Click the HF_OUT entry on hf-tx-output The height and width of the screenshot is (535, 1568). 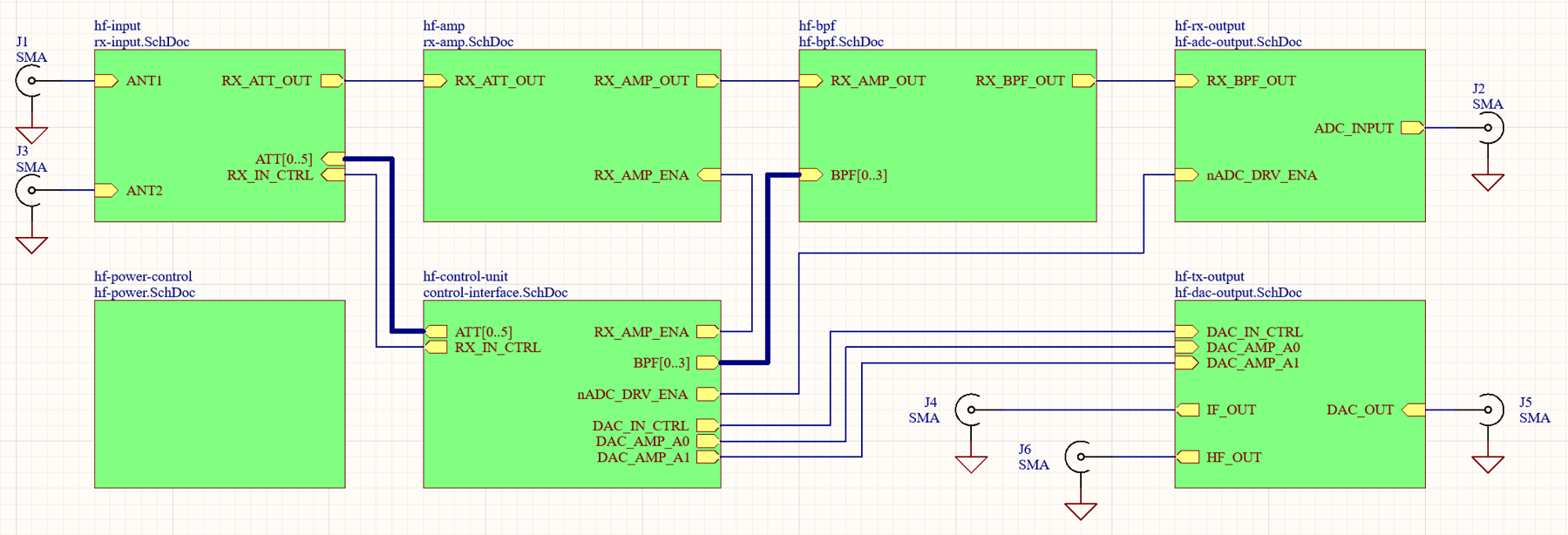pos(1233,457)
